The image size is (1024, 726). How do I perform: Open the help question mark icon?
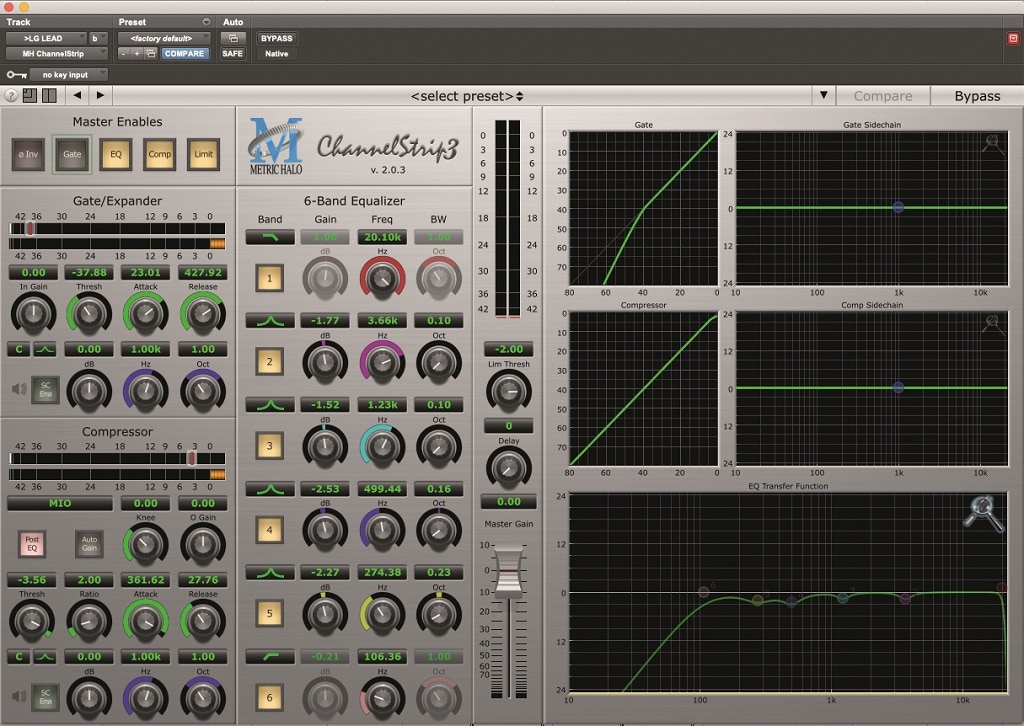coord(11,96)
